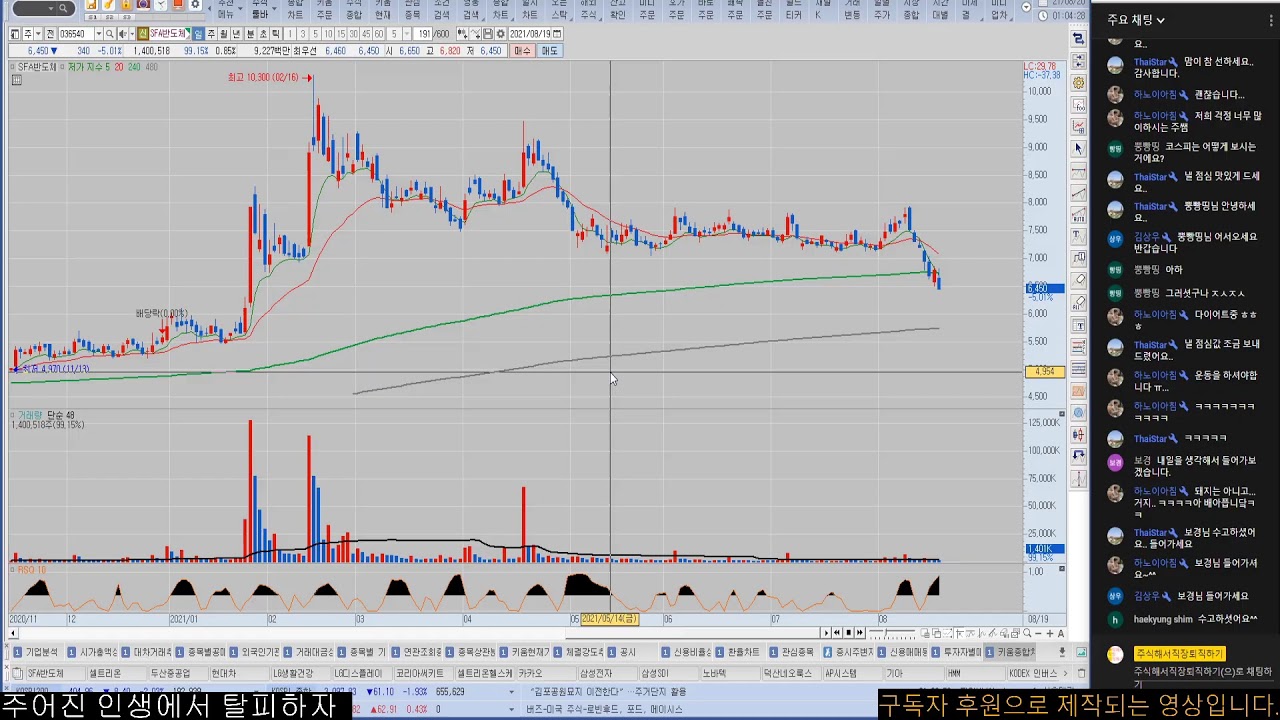
Task: Click the 카카오 watchlist button
Action: coord(545,673)
